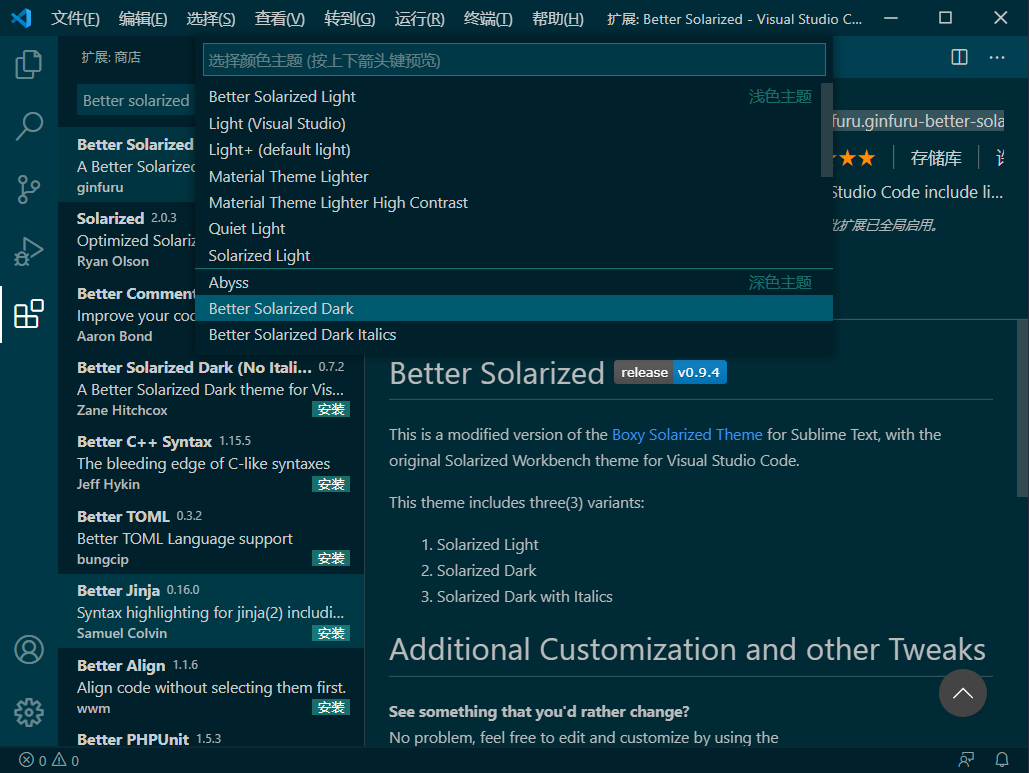This screenshot has width=1029, height=773.
Task: Click the extension star rating
Action: (854, 158)
